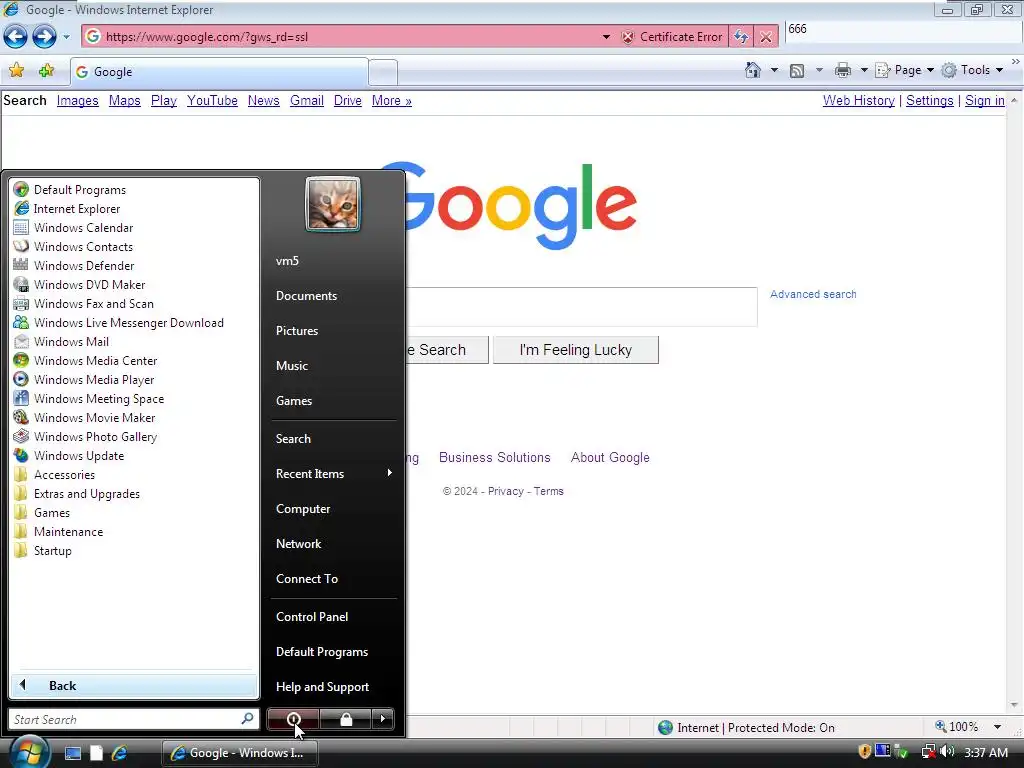The width and height of the screenshot is (1024, 768).
Task: Click Back to return to main Start menu
Action: [x=134, y=686]
